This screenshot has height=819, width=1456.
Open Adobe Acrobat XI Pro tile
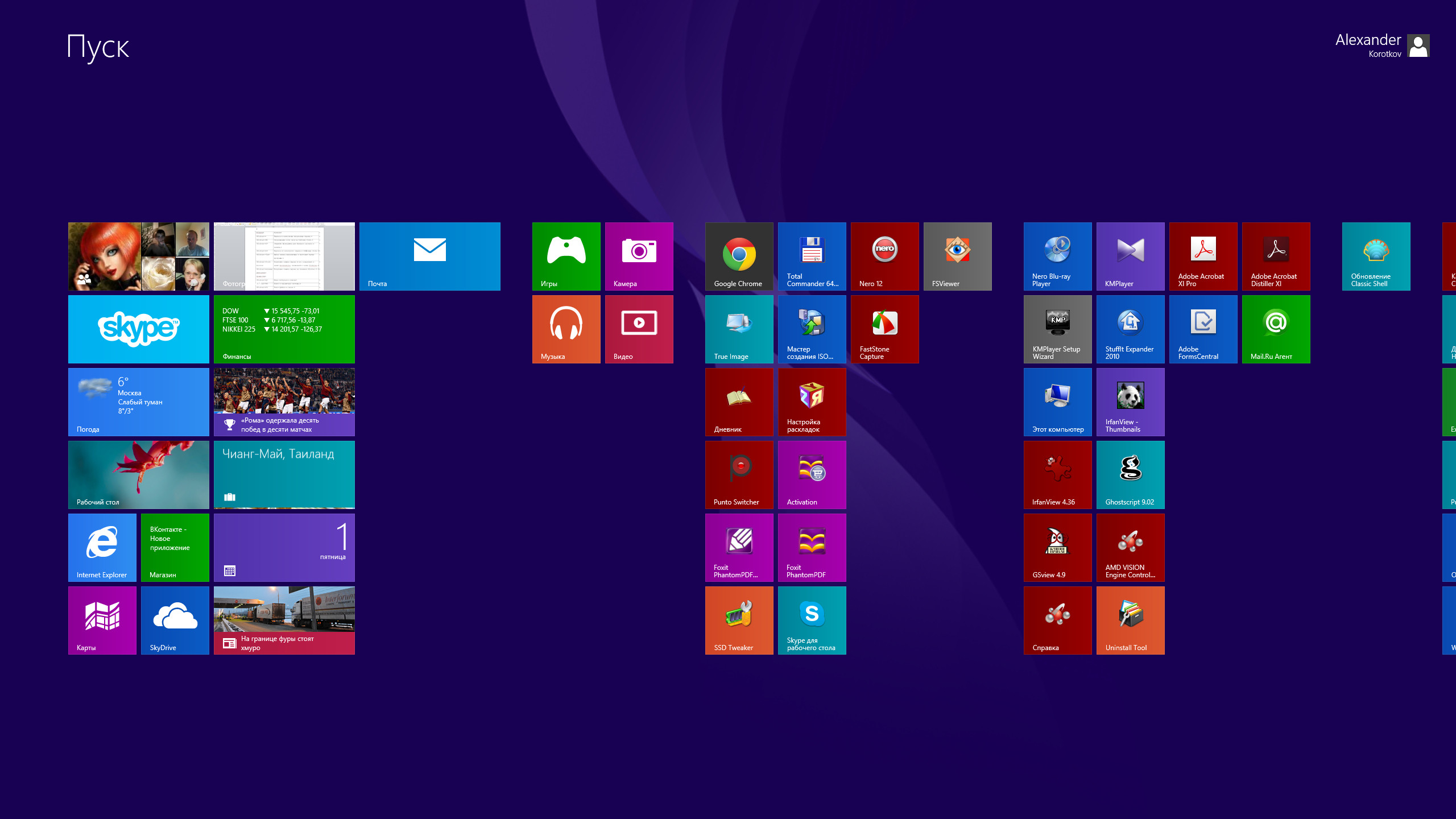(1203, 256)
